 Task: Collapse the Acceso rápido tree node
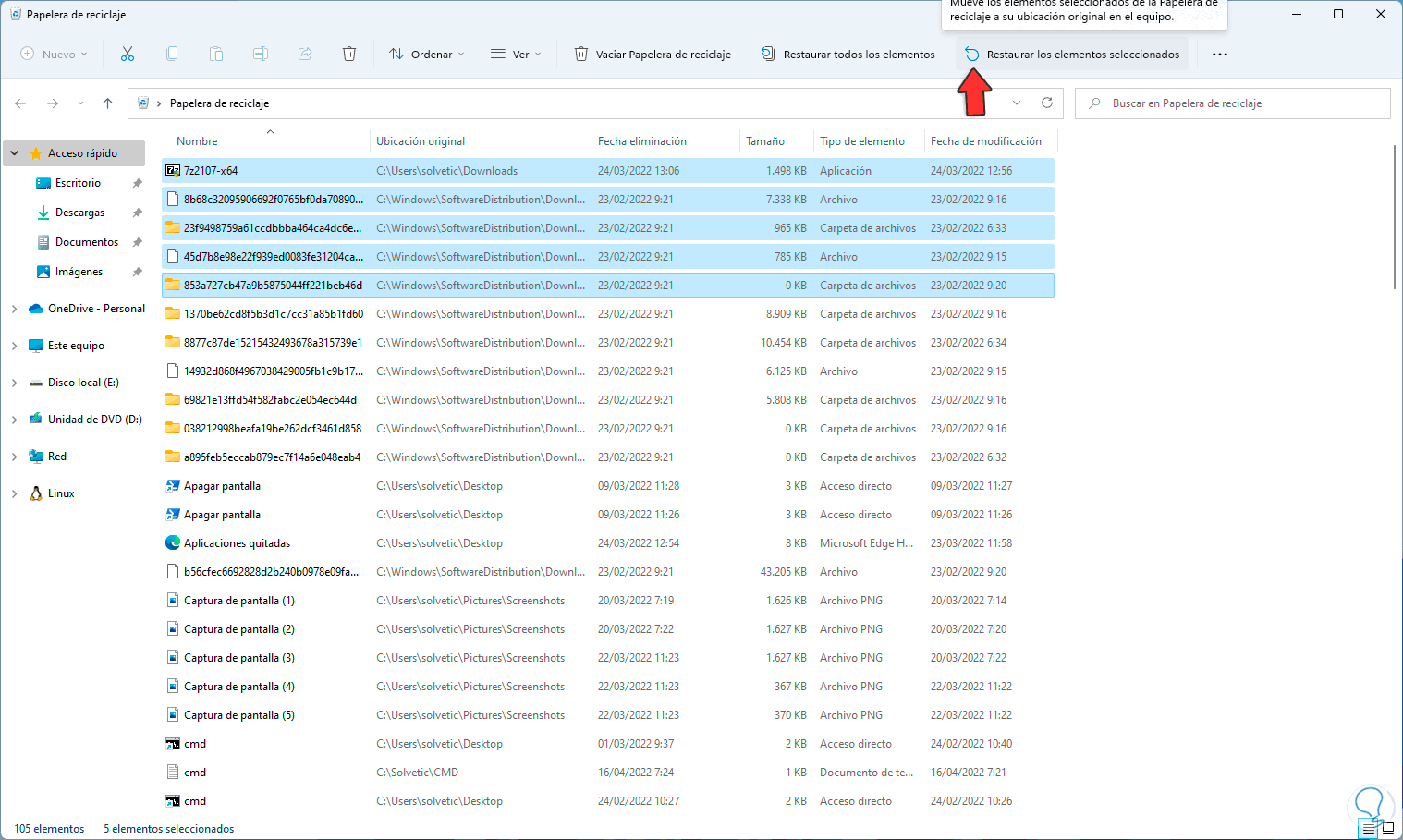(x=15, y=153)
